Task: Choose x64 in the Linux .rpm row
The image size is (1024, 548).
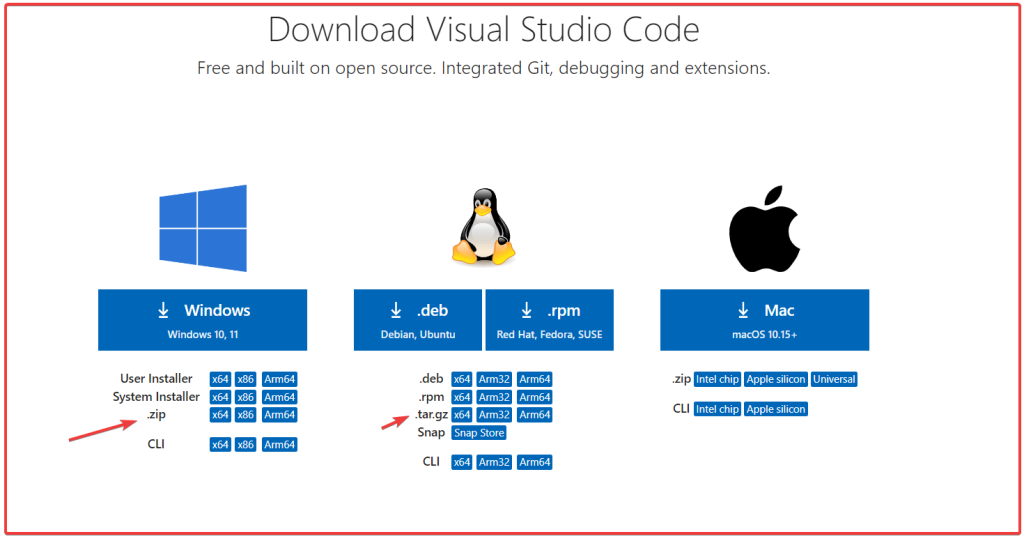Action: click(x=462, y=397)
